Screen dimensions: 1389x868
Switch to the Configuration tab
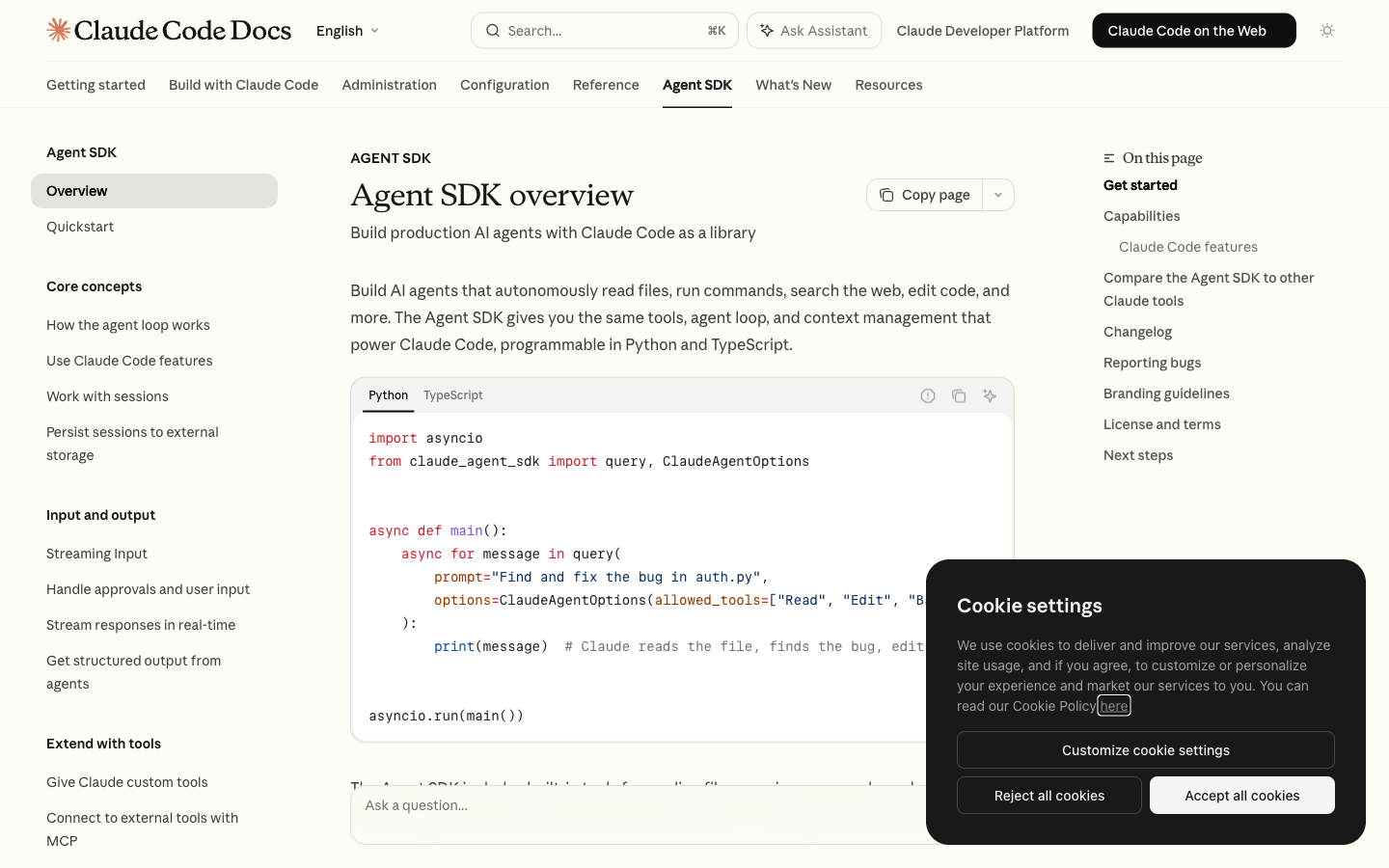click(504, 85)
